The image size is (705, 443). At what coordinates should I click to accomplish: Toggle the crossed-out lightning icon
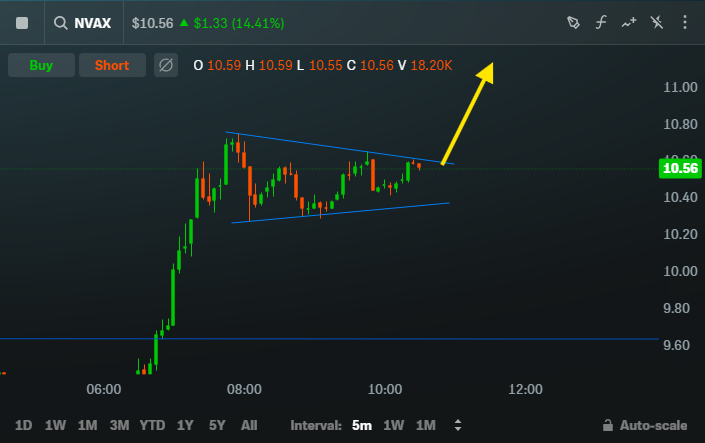point(657,22)
